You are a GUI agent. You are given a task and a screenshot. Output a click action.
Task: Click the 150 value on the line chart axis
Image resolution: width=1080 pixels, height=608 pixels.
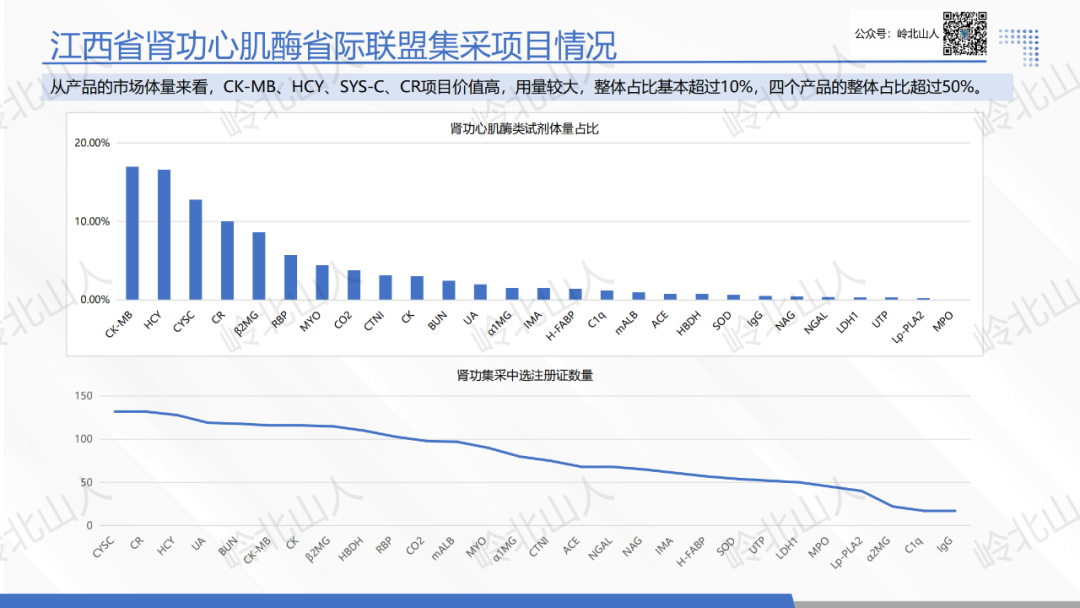click(83, 396)
